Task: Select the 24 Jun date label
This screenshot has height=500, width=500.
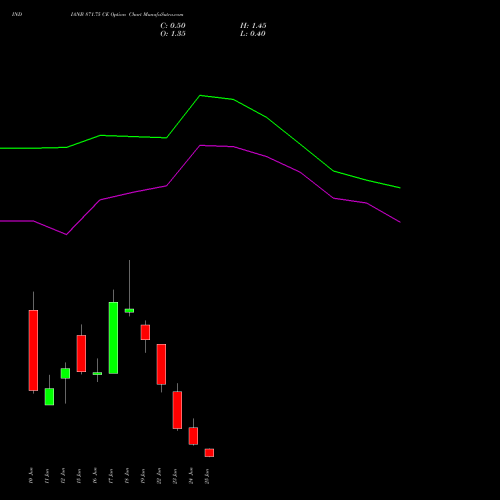Action: tap(191, 476)
